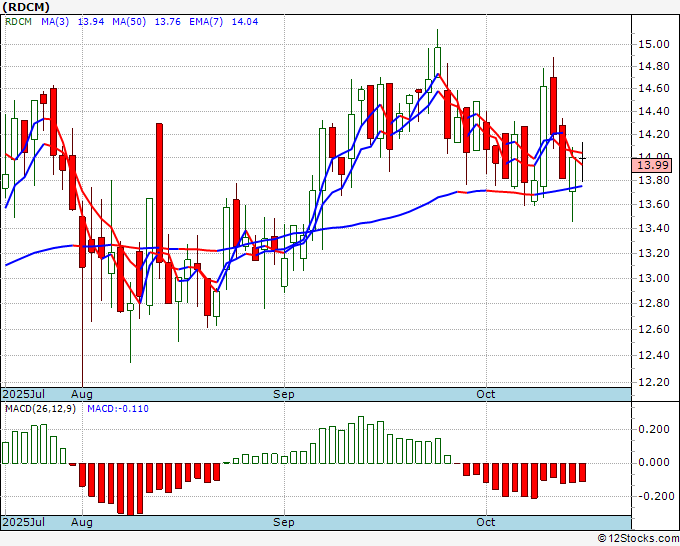The image size is (680, 546).
Task: Click 2025Jul on the price chart time axis
Action: [x=23, y=394]
